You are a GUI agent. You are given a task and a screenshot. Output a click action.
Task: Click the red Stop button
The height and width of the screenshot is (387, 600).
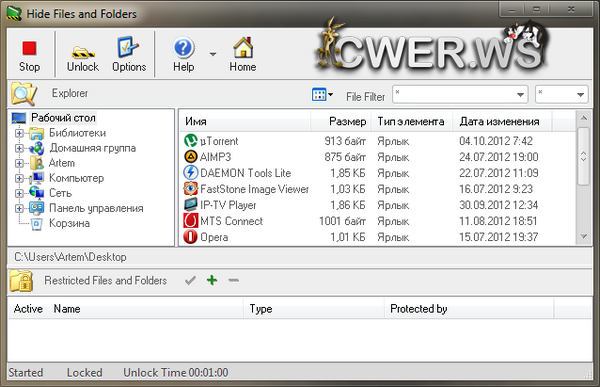pos(29,55)
